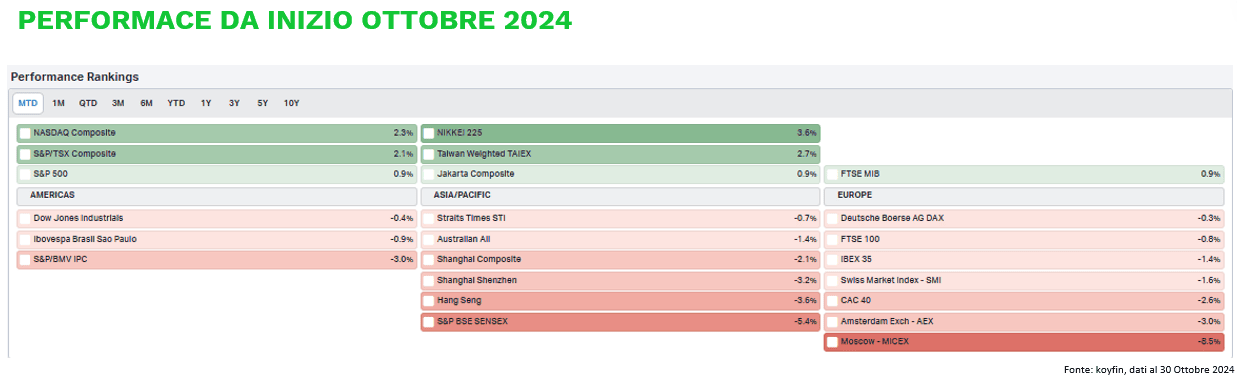The image size is (1237, 380).
Task: Check the Moscow - MICEX checkbox
Action: 832,343
